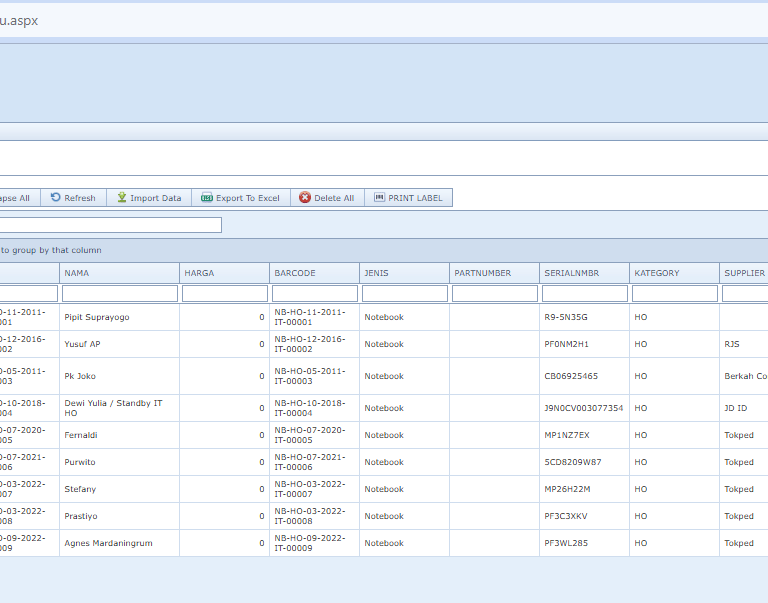Click the search box below the toolbar
Image resolution: width=768 pixels, height=603 pixels.
pos(111,225)
